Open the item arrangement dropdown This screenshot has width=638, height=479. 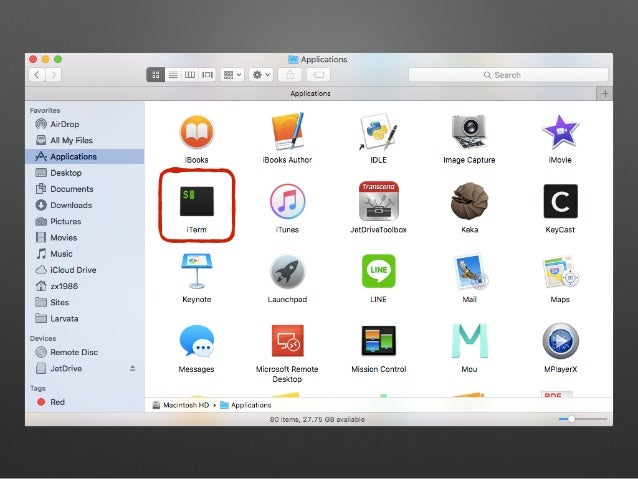pyautogui.click(x=232, y=75)
